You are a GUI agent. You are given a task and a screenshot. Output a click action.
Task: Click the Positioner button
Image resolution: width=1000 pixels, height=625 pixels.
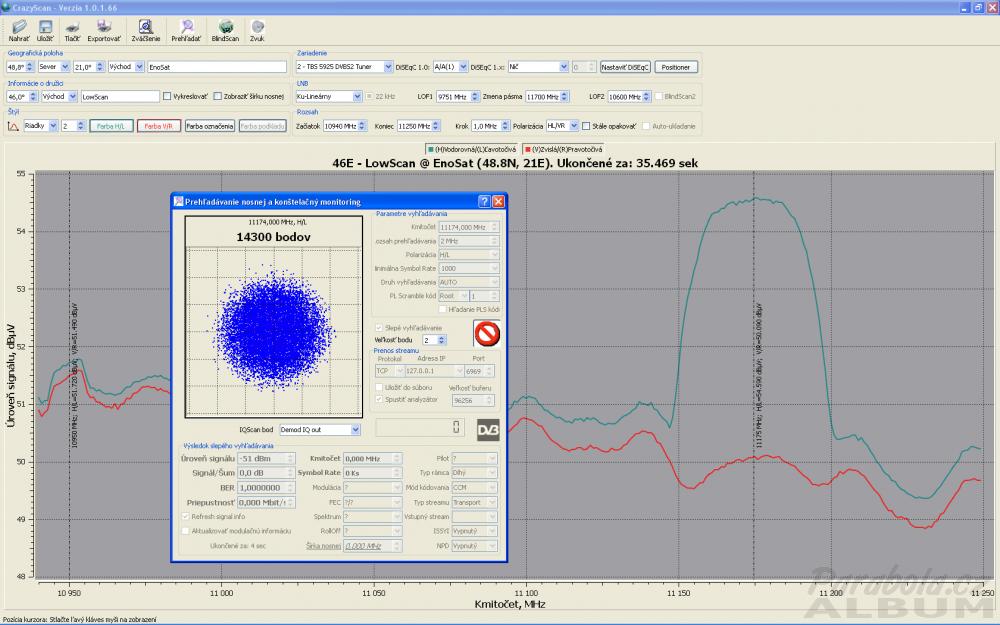coord(675,67)
